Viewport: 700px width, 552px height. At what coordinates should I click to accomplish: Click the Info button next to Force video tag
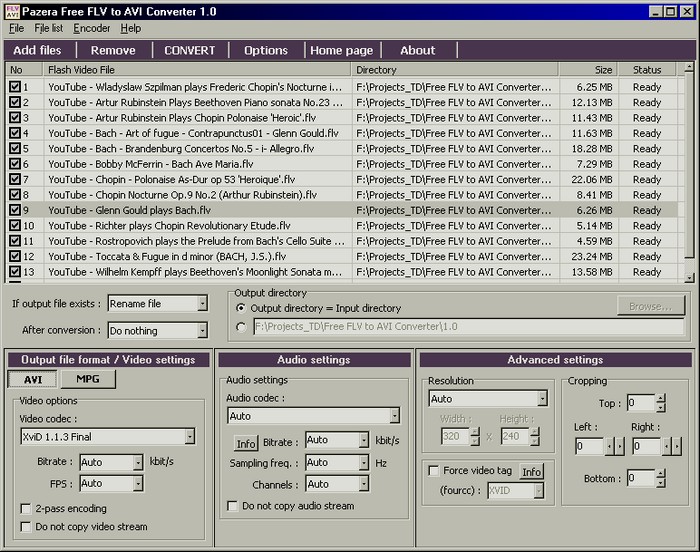531,471
